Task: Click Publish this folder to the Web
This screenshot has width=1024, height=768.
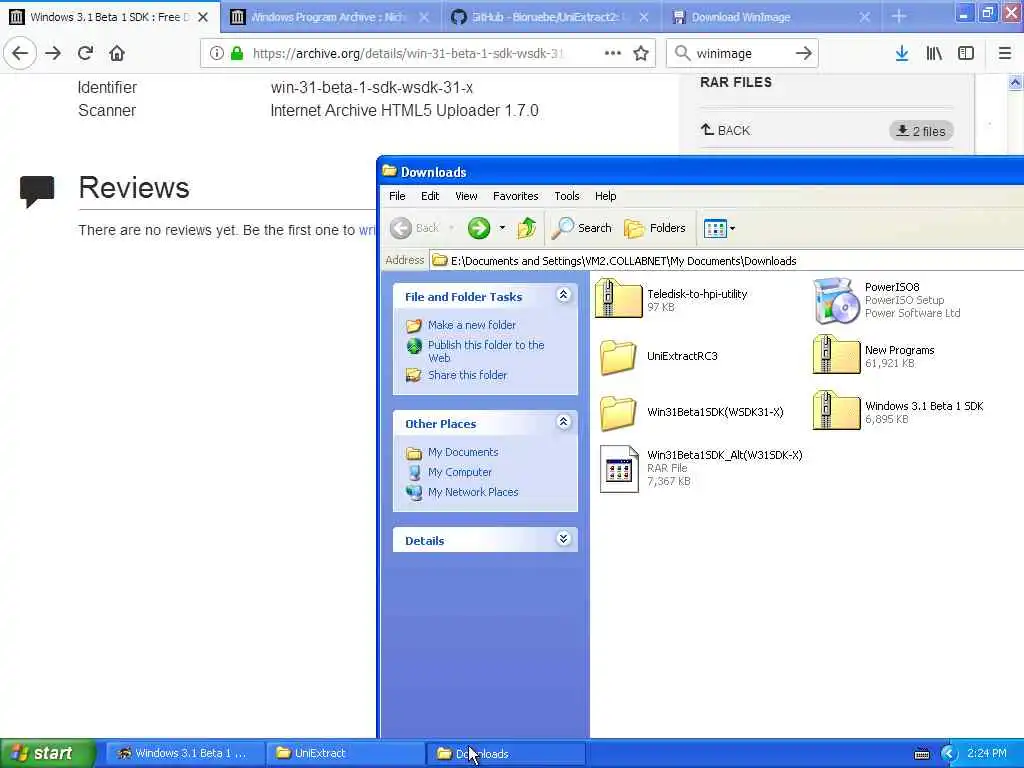Action: coord(486,351)
